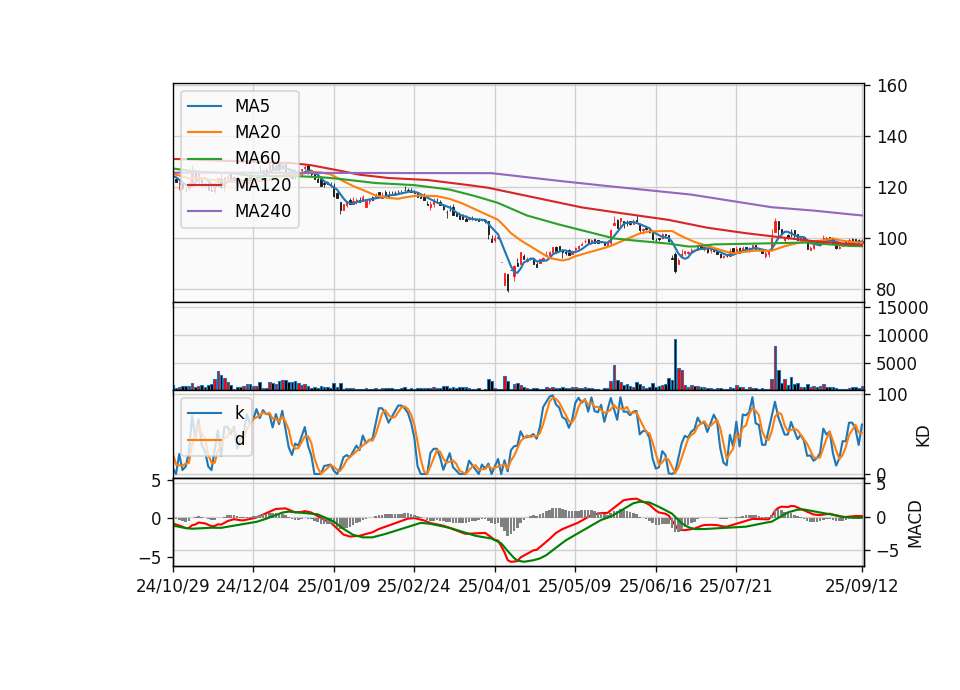Click the d legend label in KD panel
The height and width of the screenshot is (690, 960).
239,439
